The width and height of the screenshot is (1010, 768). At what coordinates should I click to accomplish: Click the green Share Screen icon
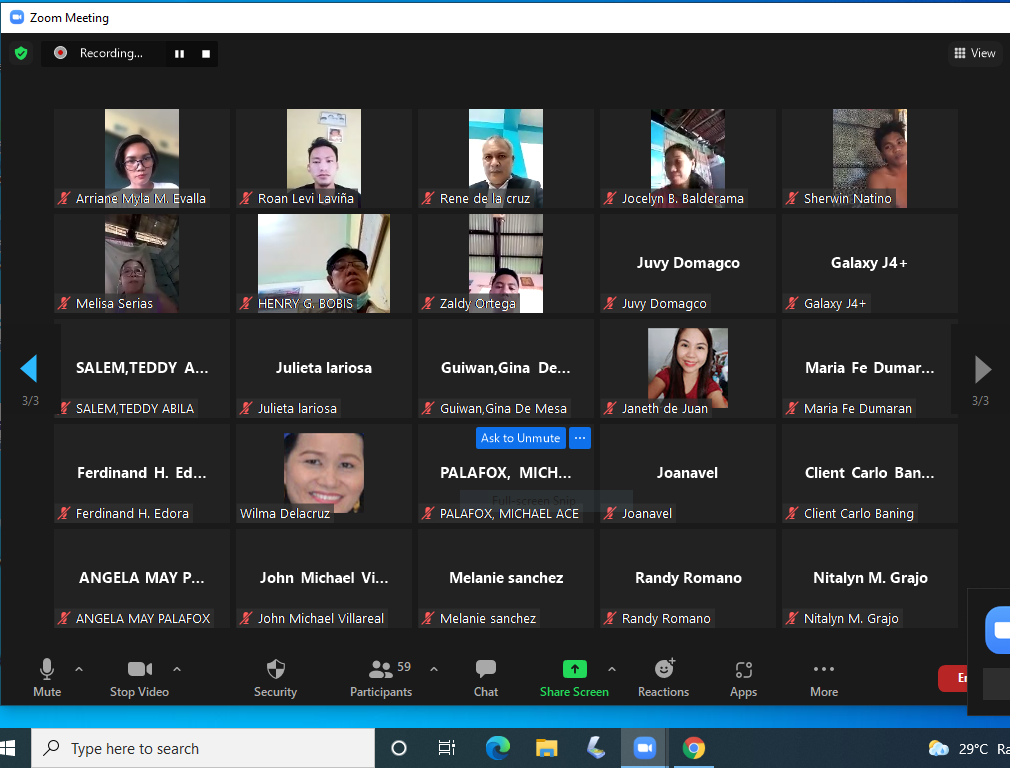[x=574, y=670]
